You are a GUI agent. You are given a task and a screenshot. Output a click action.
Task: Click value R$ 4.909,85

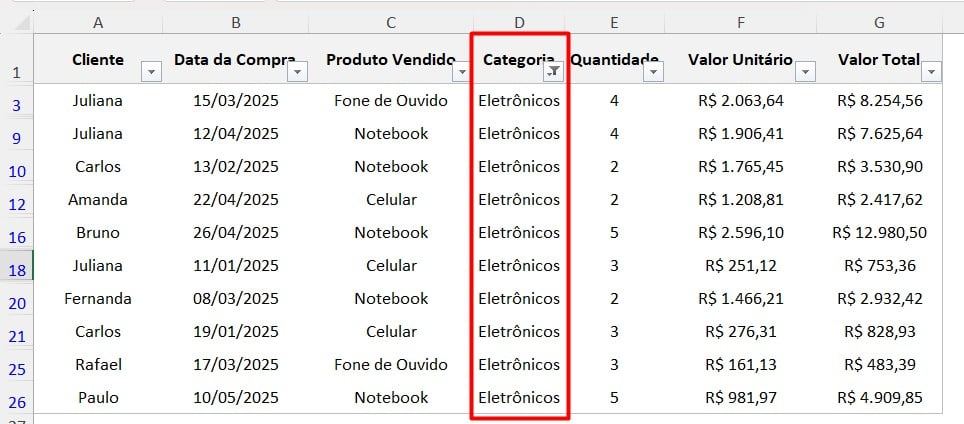[x=880, y=398]
